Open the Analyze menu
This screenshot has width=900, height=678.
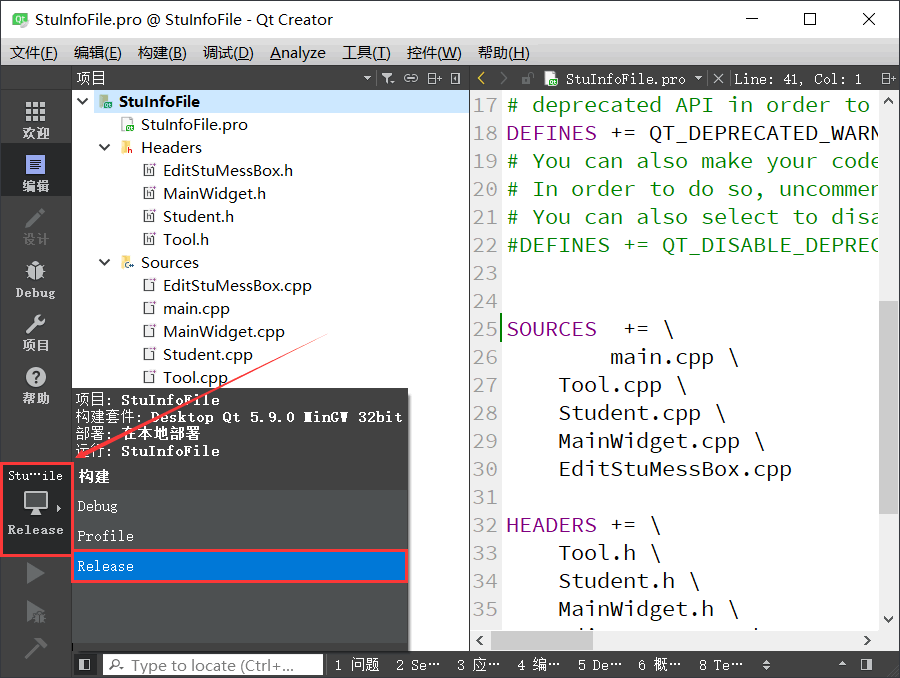(298, 53)
